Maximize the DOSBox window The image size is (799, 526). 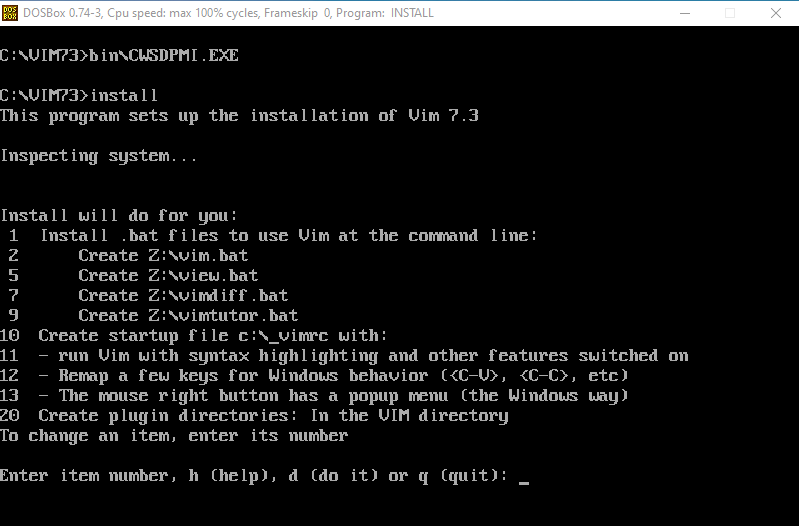click(730, 13)
